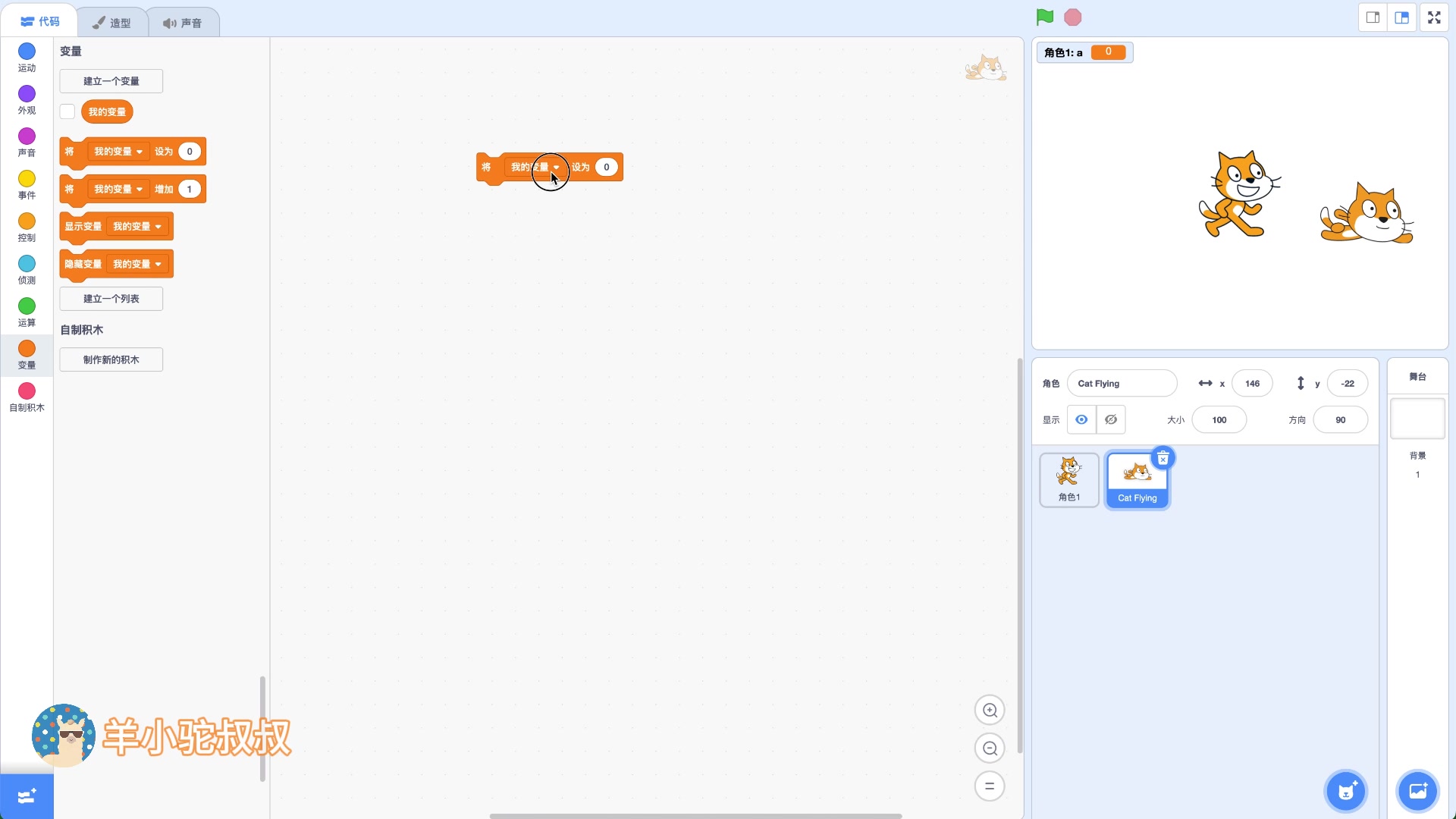1456x819 pixels.
Task: Add a new sprite with the cat button
Action: (1345, 791)
